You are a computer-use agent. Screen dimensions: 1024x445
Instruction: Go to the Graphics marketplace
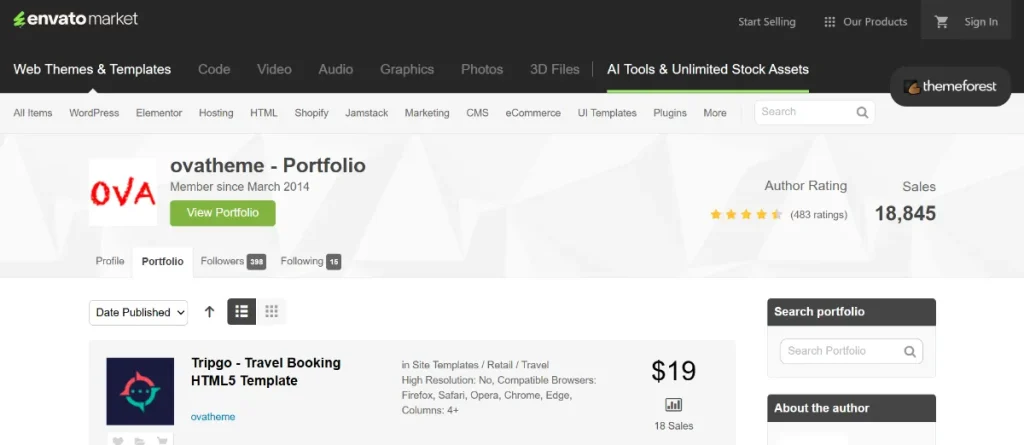[x=407, y=69]
